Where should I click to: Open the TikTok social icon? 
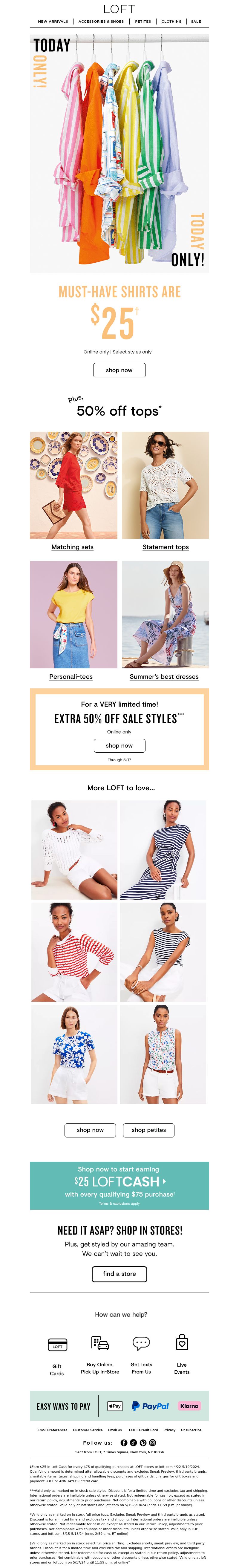pyautogui.click(x=134, y=1443)
